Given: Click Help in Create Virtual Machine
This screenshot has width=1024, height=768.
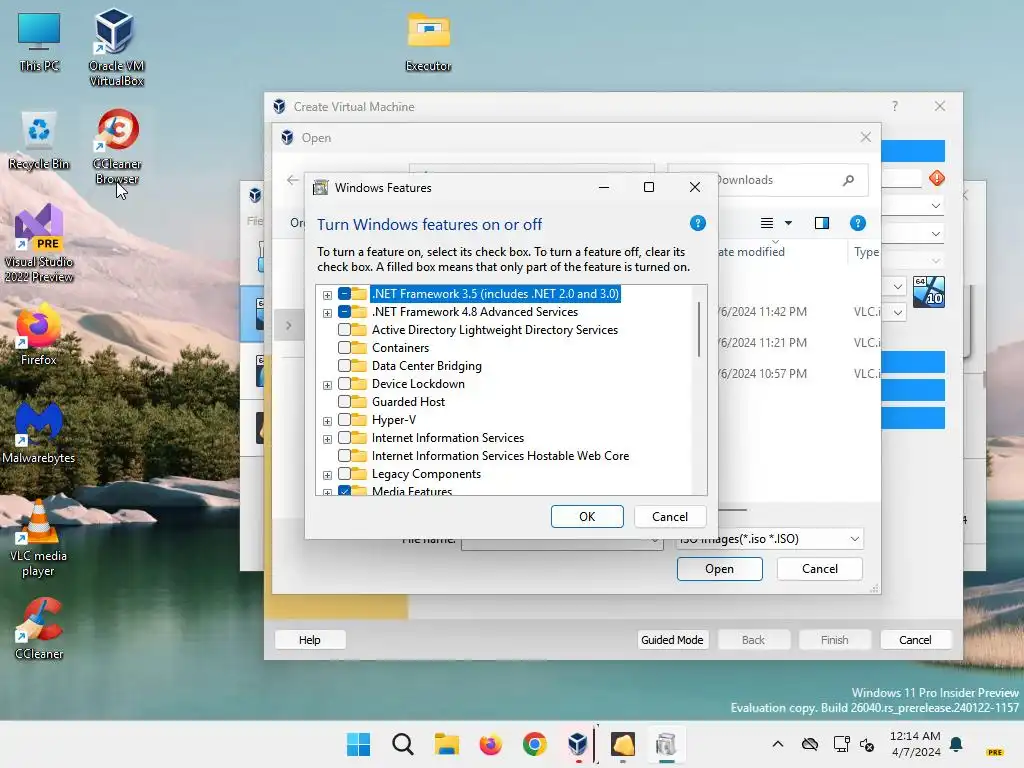Looking at the screenshot, I should click(310, 640).
